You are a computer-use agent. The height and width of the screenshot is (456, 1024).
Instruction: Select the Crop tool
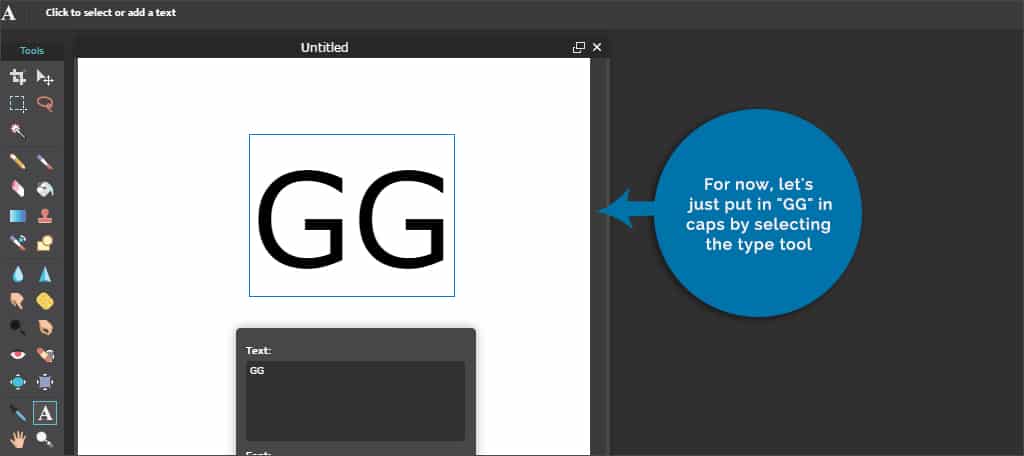click(18, 78)
